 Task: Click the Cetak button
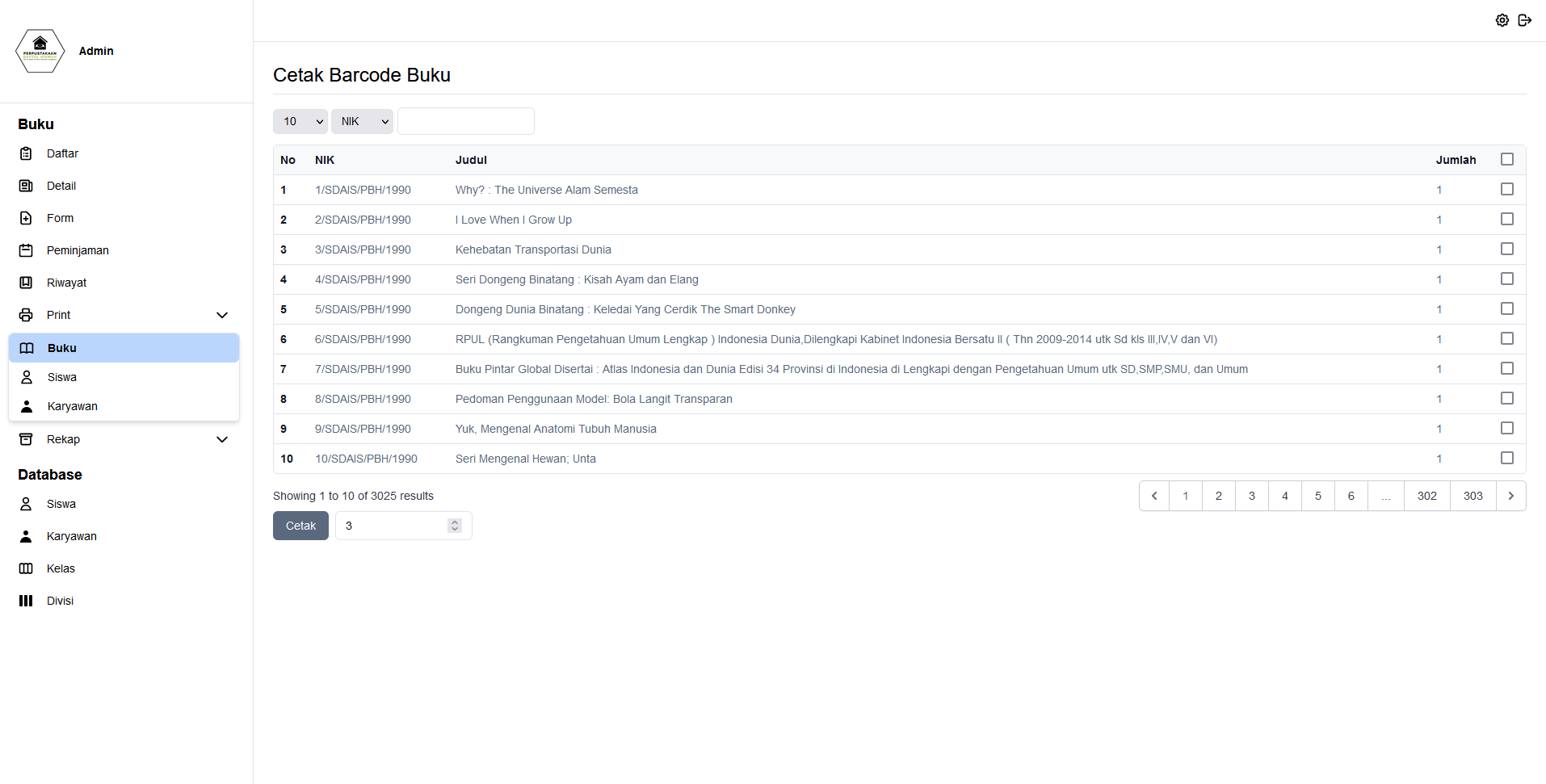pos(300,526)
